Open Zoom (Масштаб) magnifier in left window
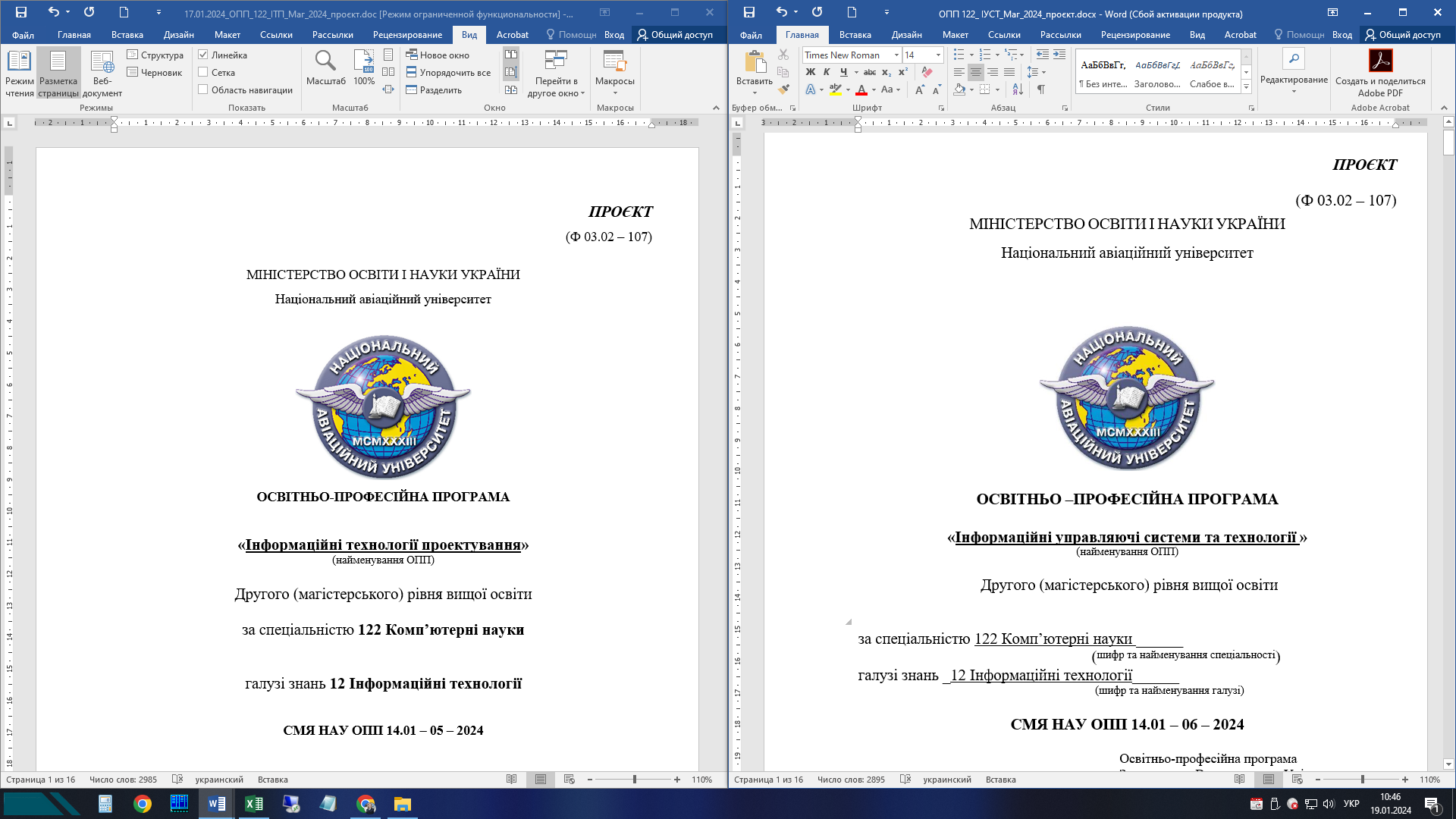Image resolution: width=1456 pixels, height=819 pixels. 326,67
